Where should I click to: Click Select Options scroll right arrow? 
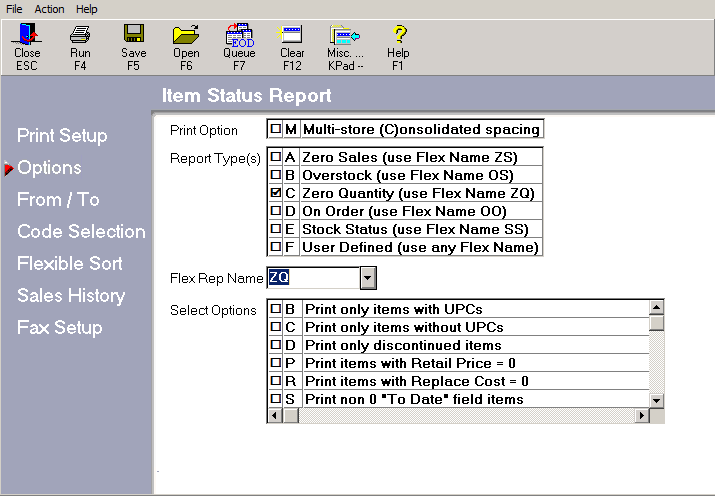click(x=642, y=415)
